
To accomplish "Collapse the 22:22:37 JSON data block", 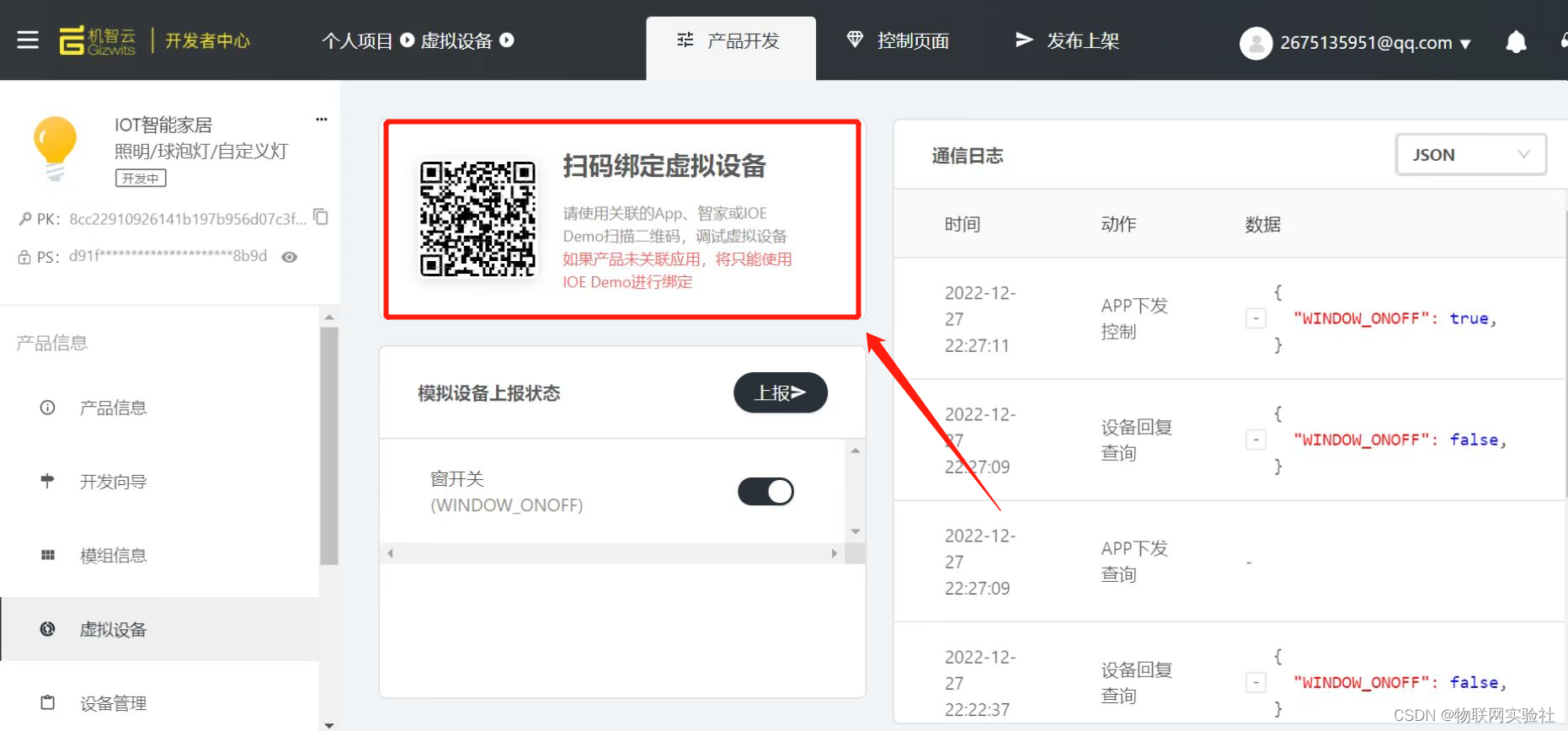I will [1256, 682].
